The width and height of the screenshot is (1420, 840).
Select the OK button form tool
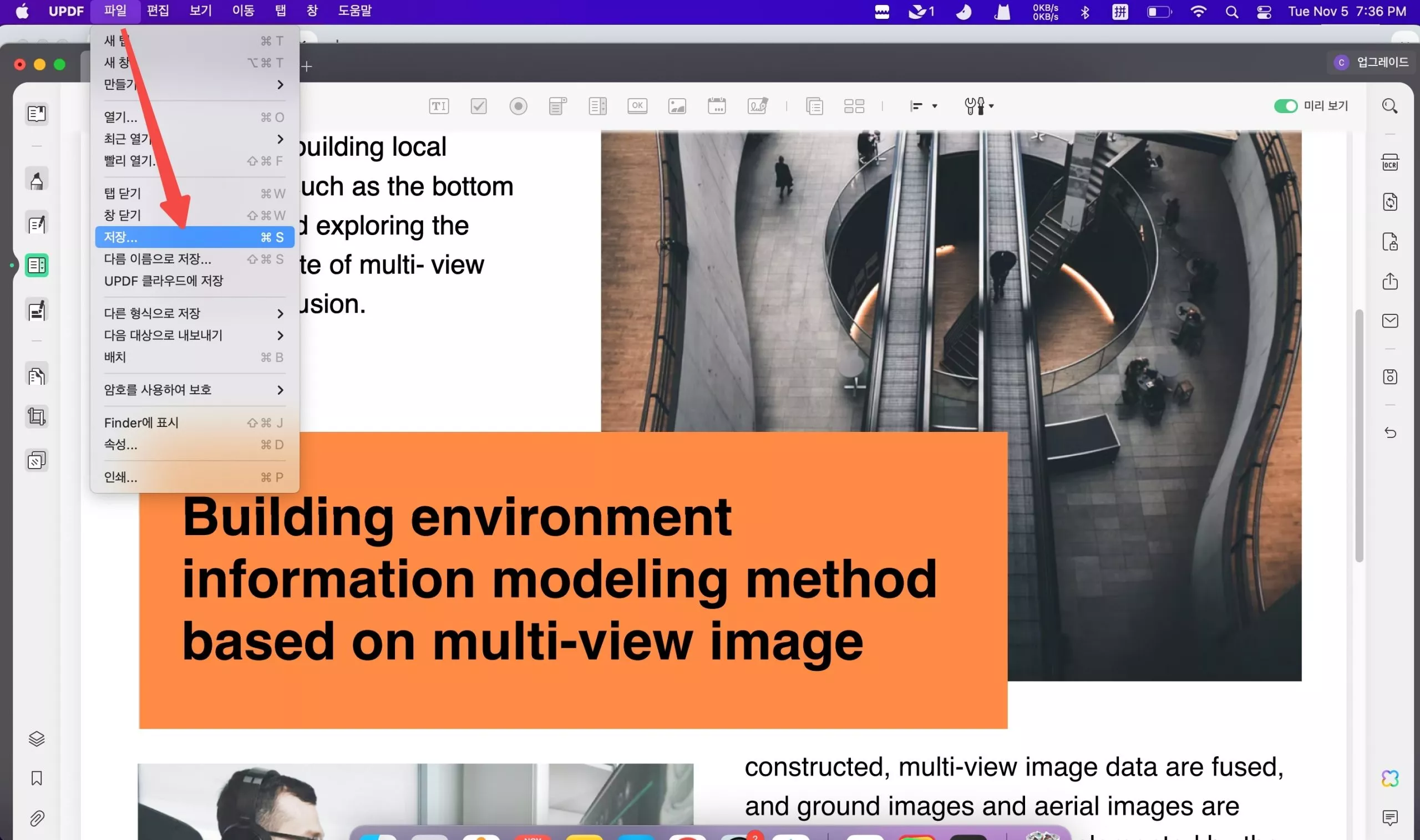point(637,106)
